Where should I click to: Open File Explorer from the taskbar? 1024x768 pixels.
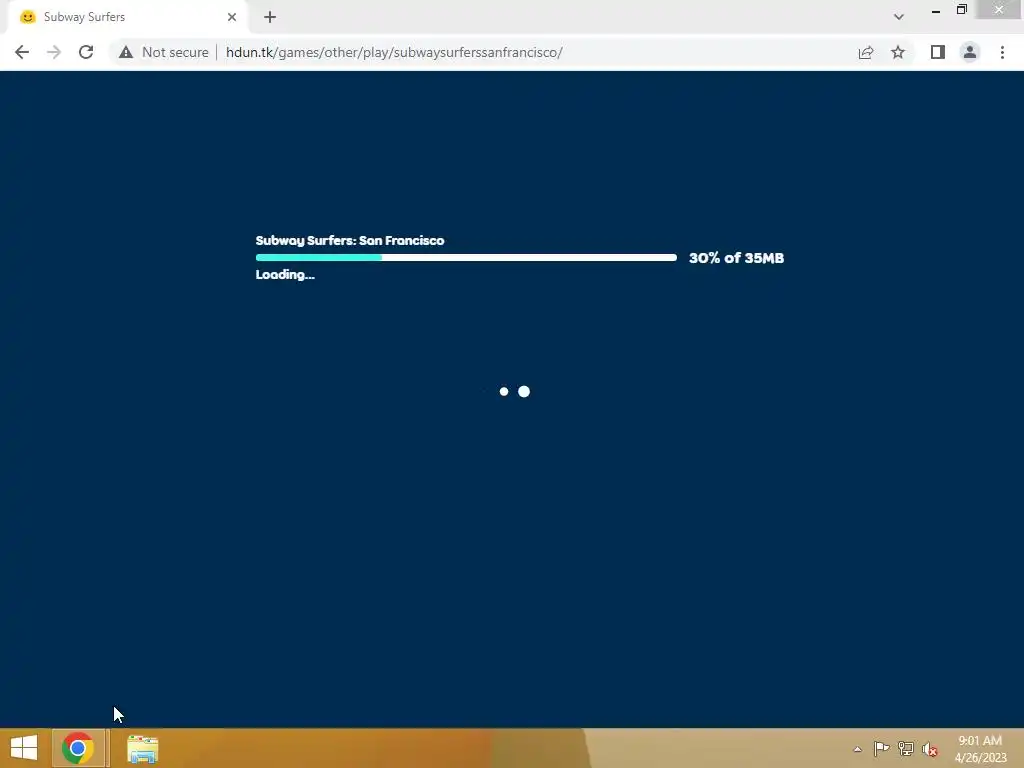point(142,749)
